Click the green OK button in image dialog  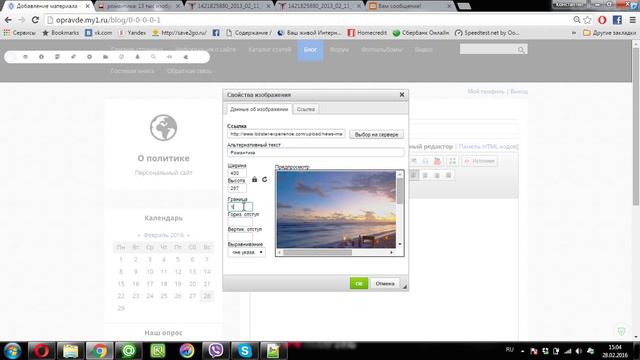click(359, 283)
